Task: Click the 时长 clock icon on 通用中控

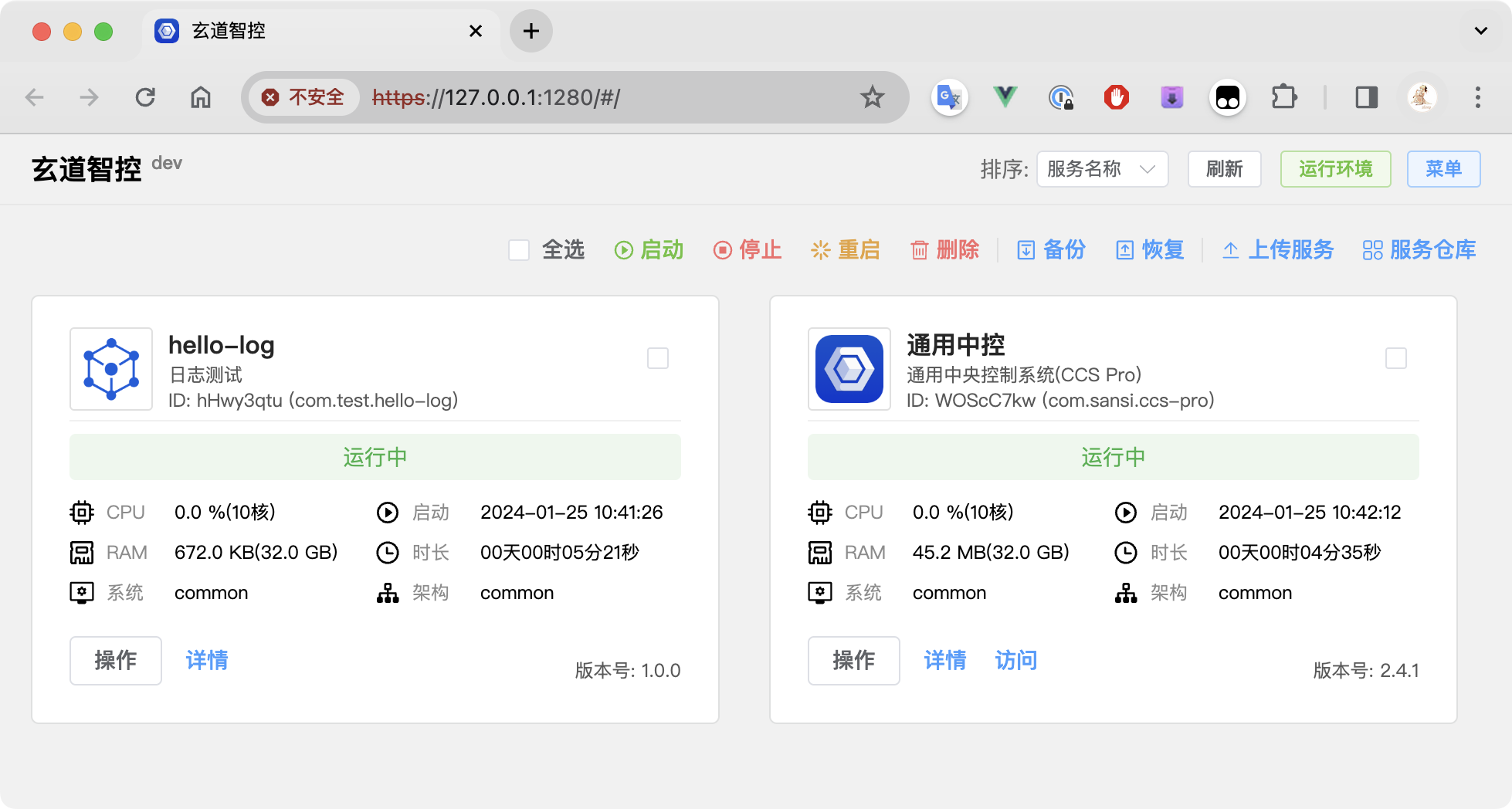Action: click(1126, 553)
